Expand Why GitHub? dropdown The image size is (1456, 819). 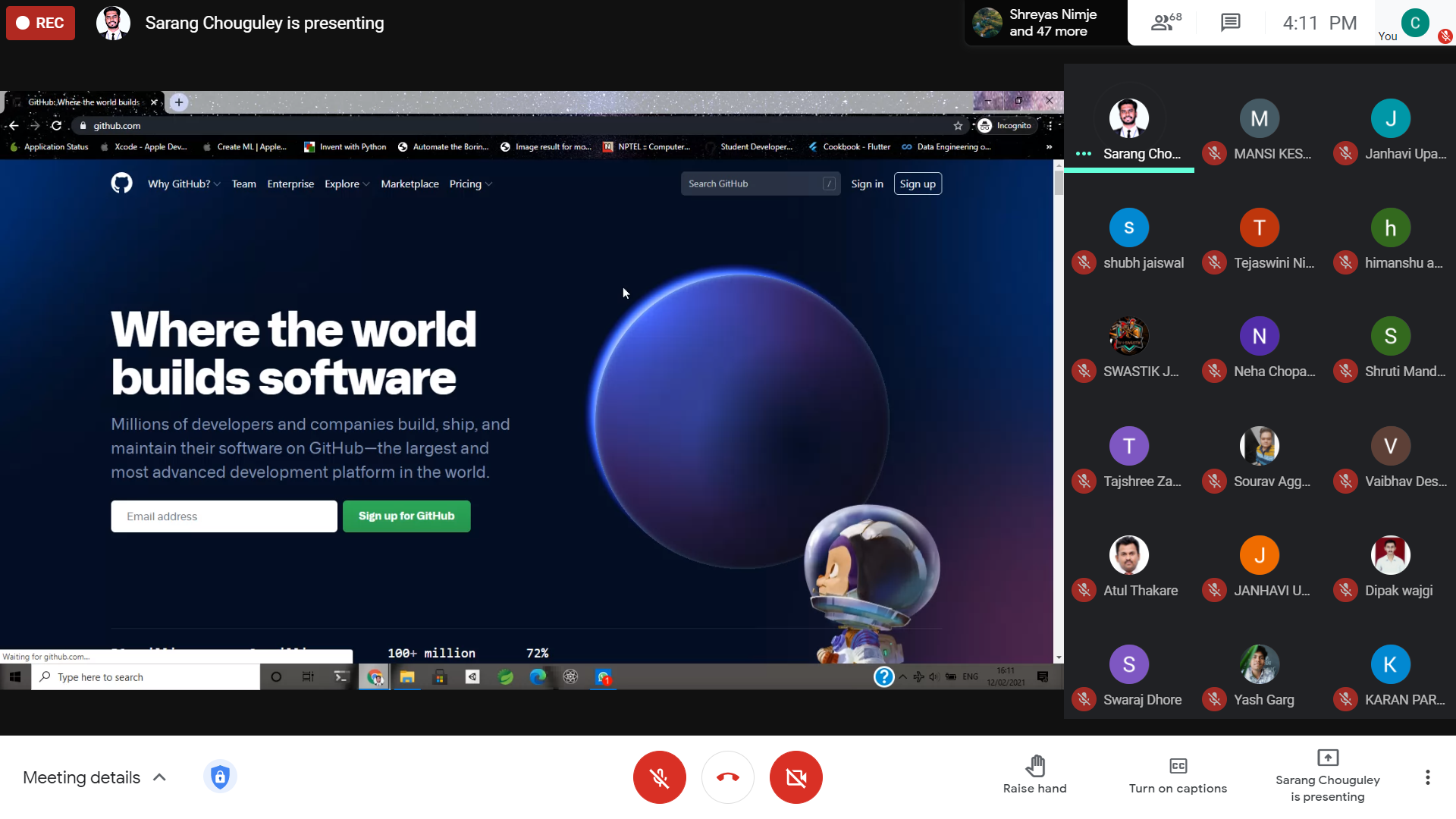184,184
